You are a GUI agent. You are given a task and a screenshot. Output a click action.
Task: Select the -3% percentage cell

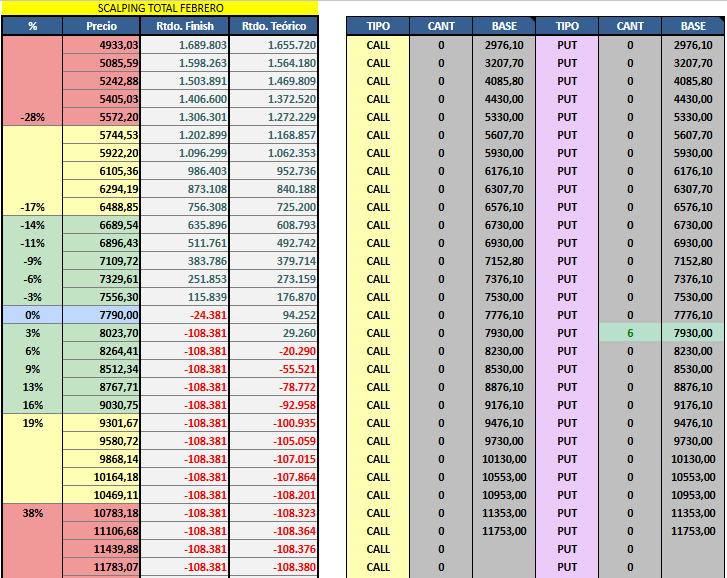(32, 297)
